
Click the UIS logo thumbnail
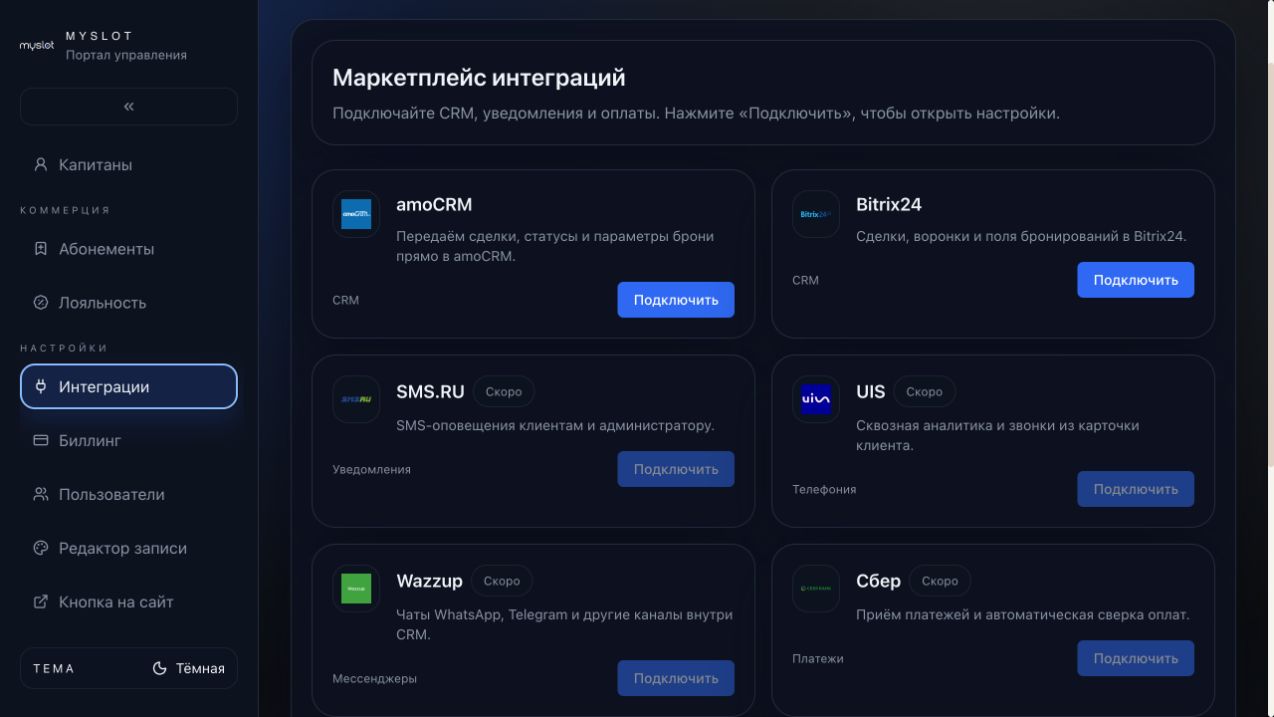pyautogui.click(x=816, y=400)
